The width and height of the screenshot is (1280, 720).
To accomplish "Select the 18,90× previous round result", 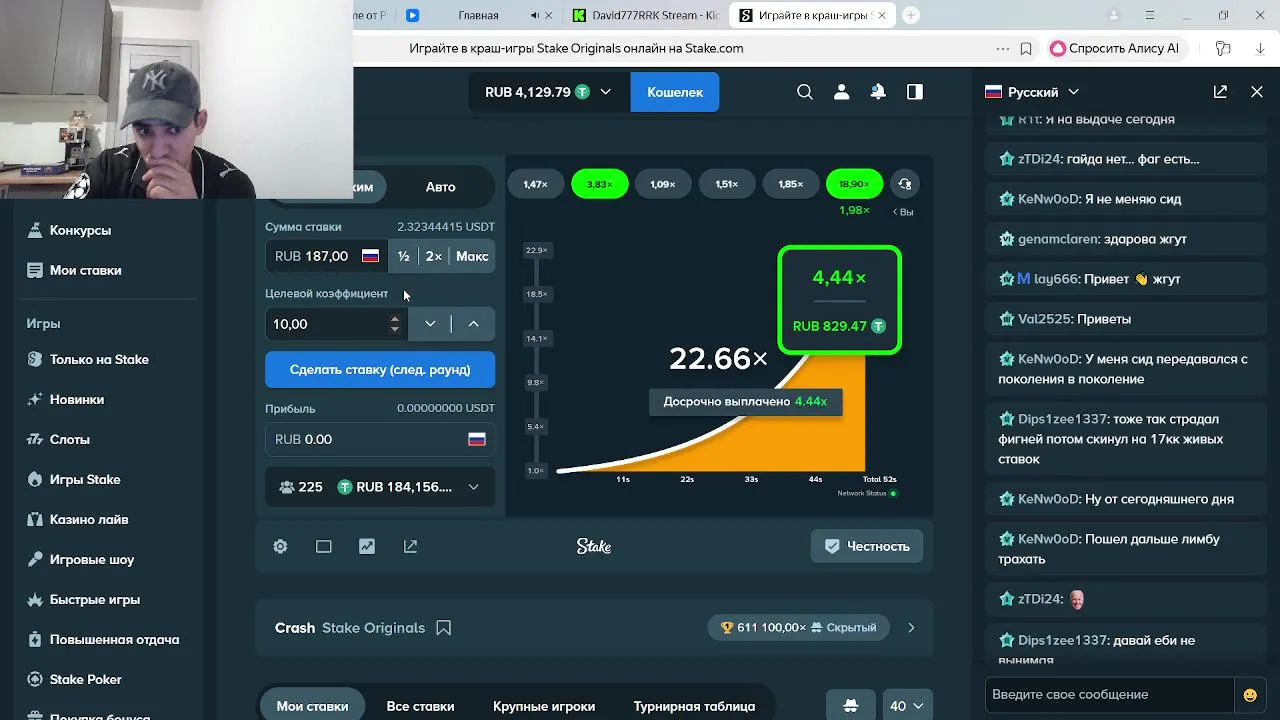I will coord(854,184).
